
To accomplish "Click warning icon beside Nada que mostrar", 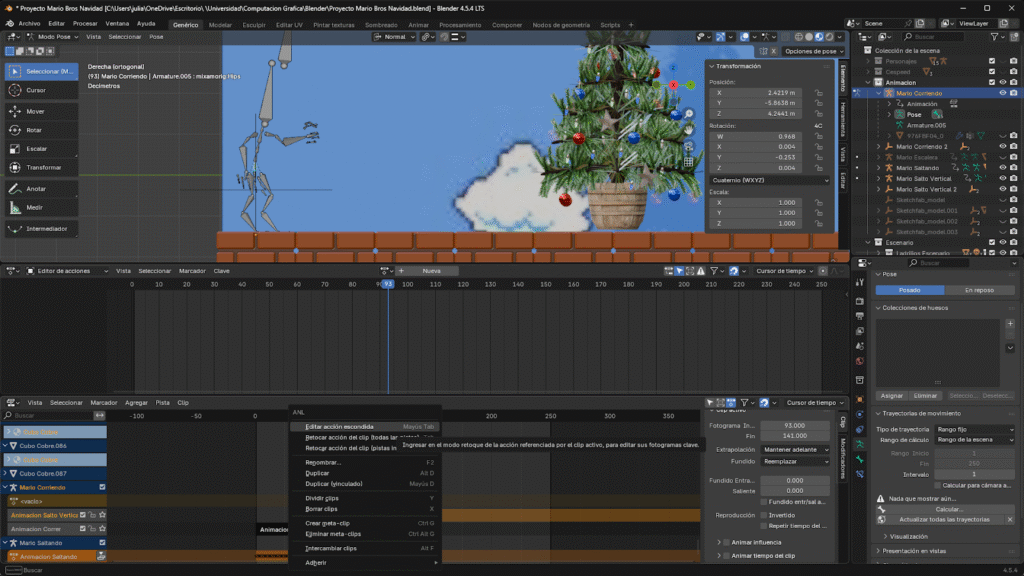I will [x=881, y=498].
